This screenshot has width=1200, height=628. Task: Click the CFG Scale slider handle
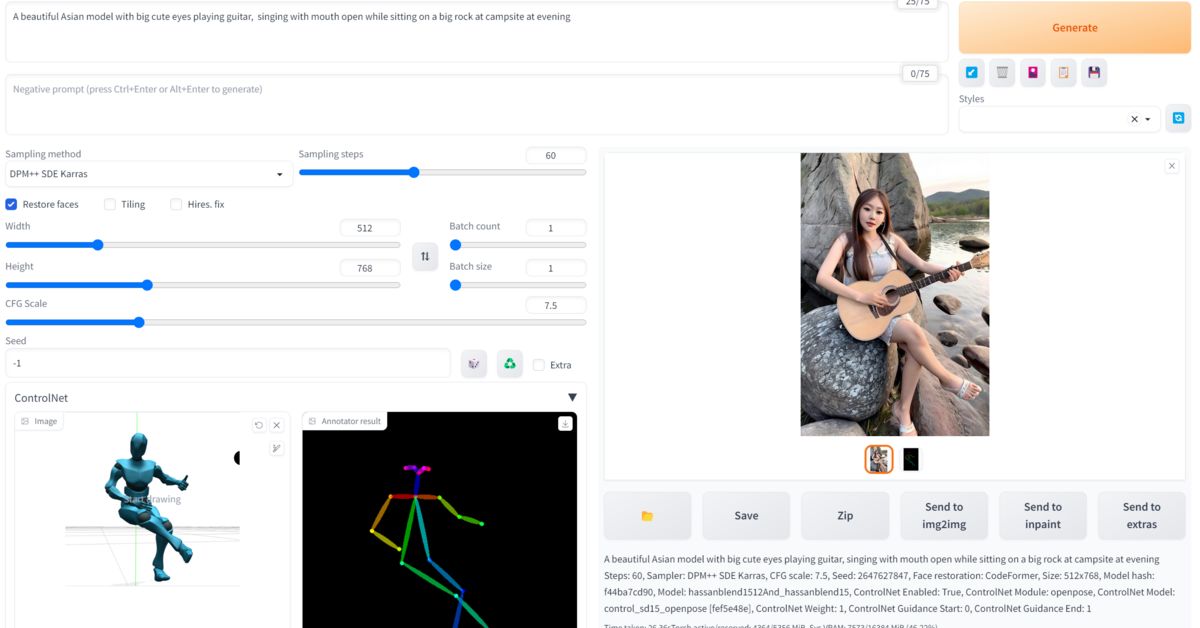coord(139,322)
